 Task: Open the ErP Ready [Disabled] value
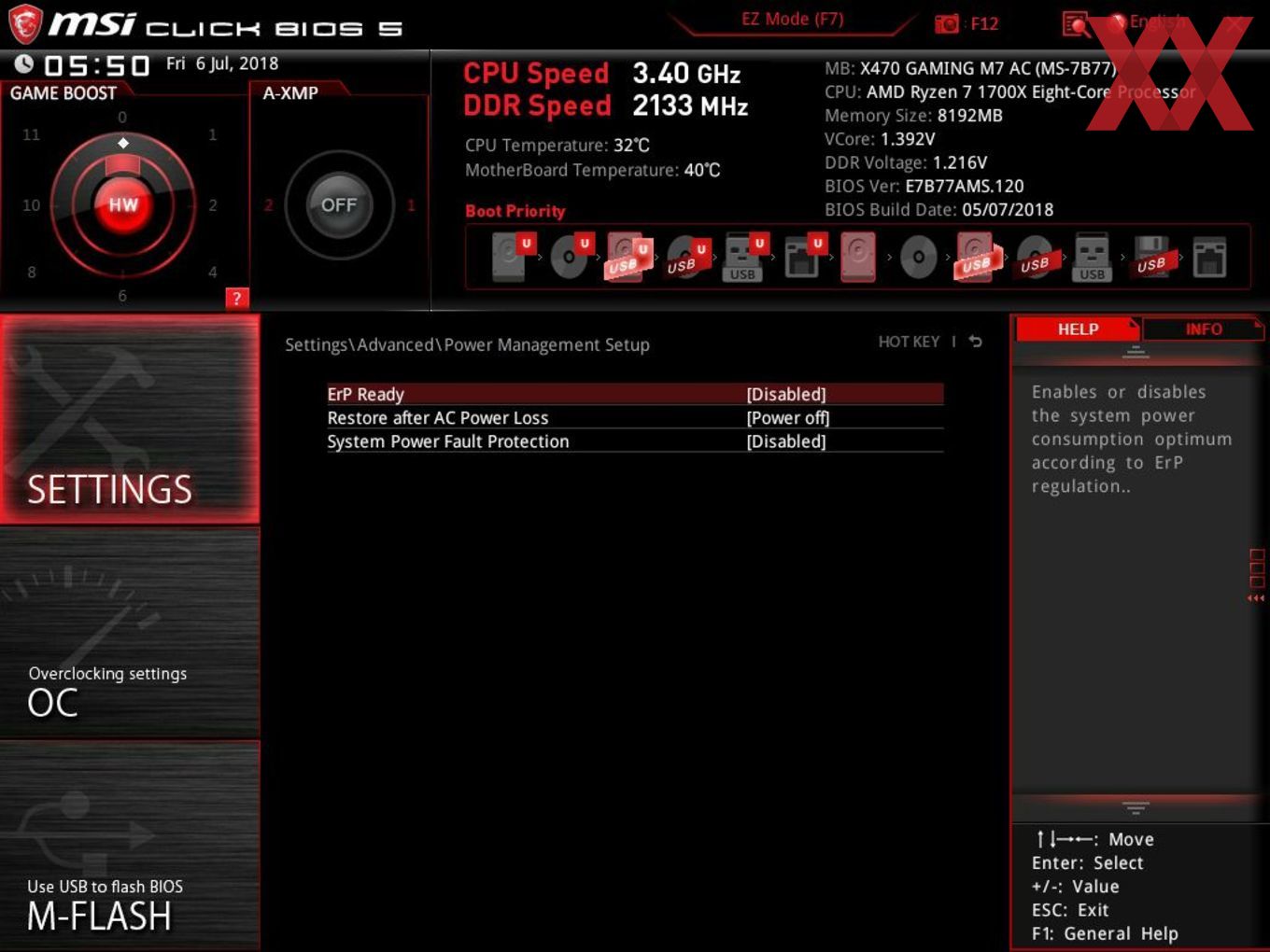click(x=786, y=394)
